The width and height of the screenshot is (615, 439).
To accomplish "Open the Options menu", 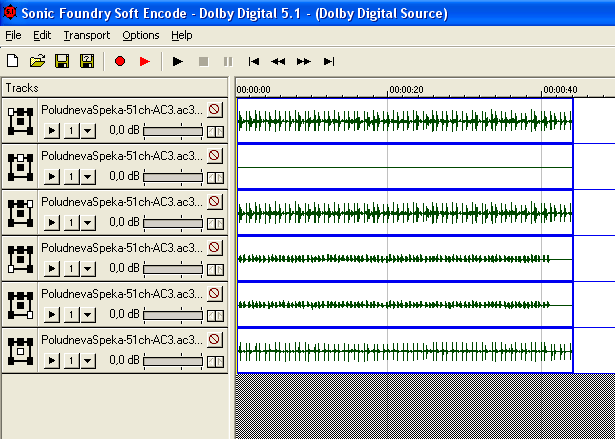I will point(141,35).
